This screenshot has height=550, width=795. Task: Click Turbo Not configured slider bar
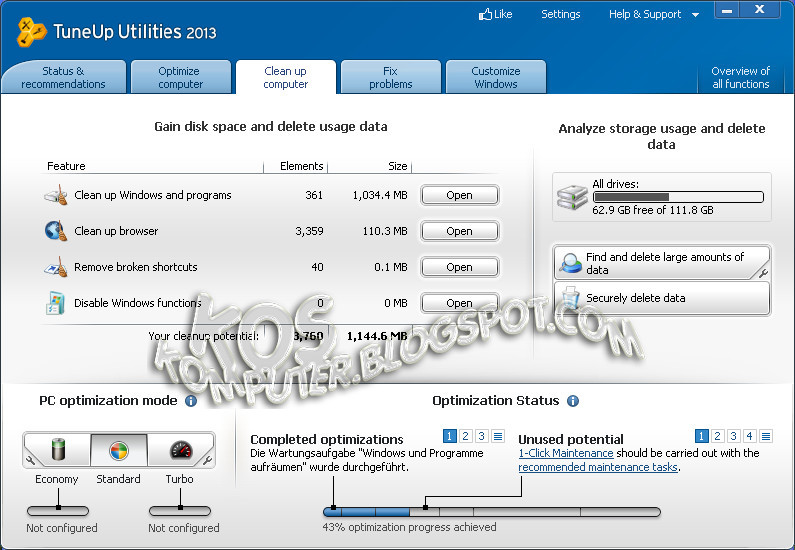coord(179,511)
